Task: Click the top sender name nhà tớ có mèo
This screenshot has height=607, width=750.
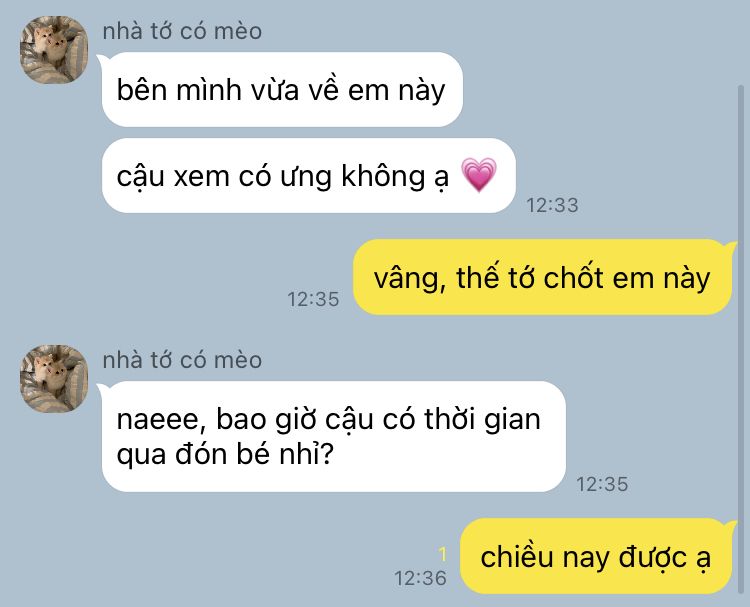Action: pos(182,31)
